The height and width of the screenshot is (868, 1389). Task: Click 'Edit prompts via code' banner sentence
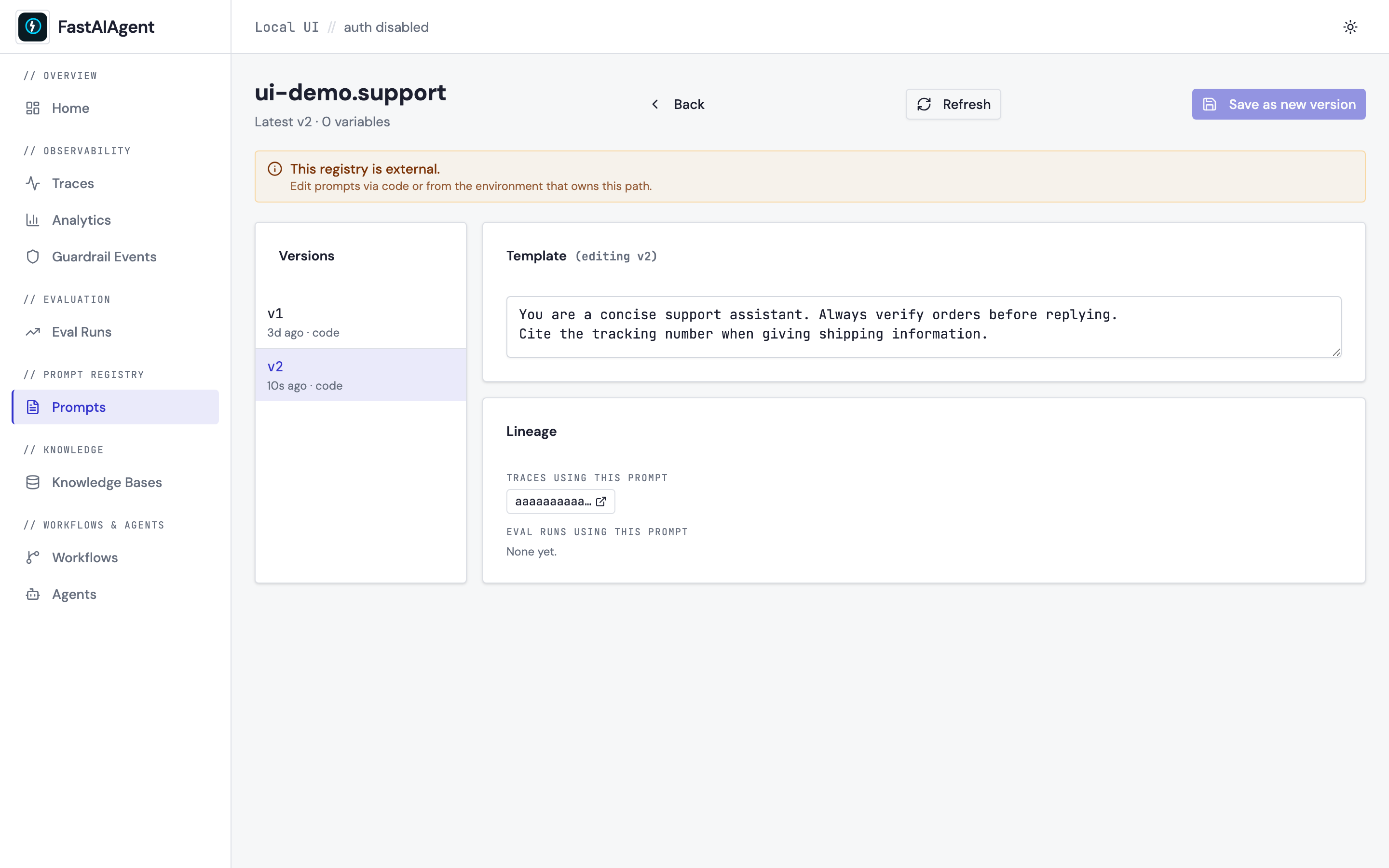coord(471,186)
